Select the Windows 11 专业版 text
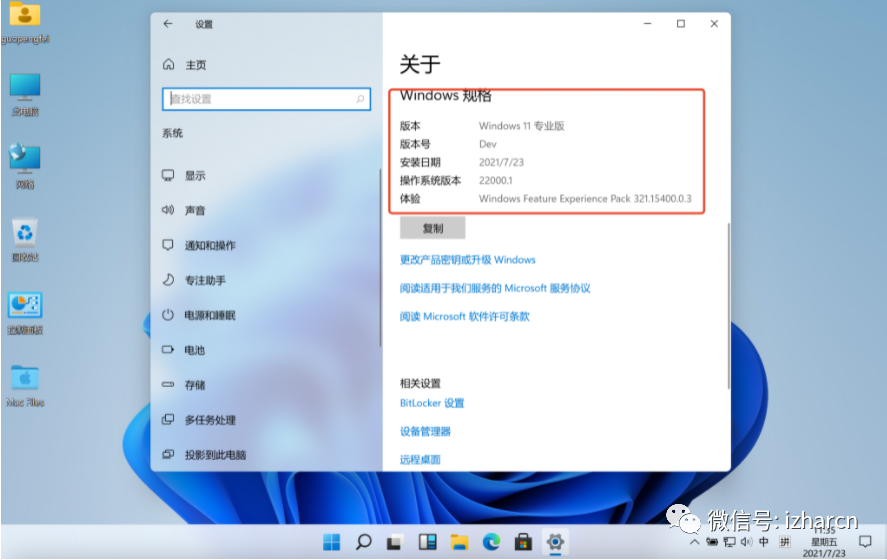The height and width of the screenshot is (560, 887). coord(522,126)
